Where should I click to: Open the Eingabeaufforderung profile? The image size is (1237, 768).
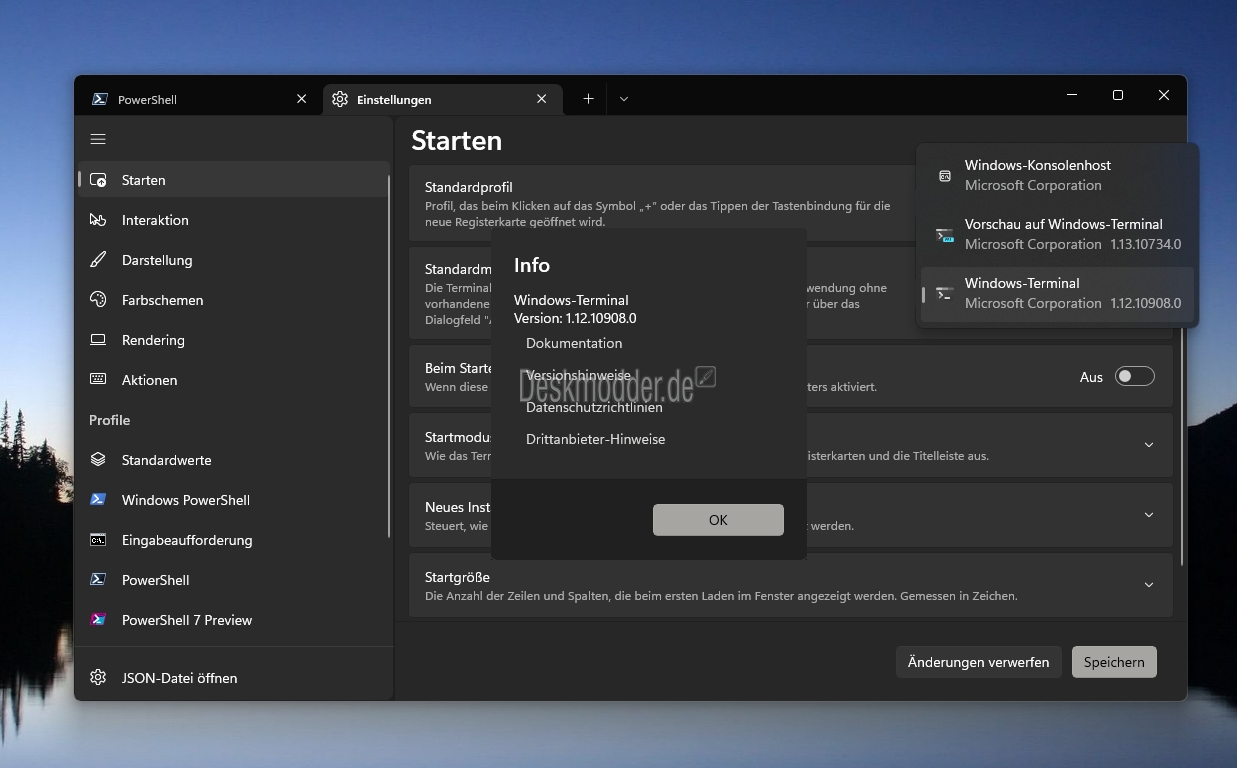pos(233,540)
